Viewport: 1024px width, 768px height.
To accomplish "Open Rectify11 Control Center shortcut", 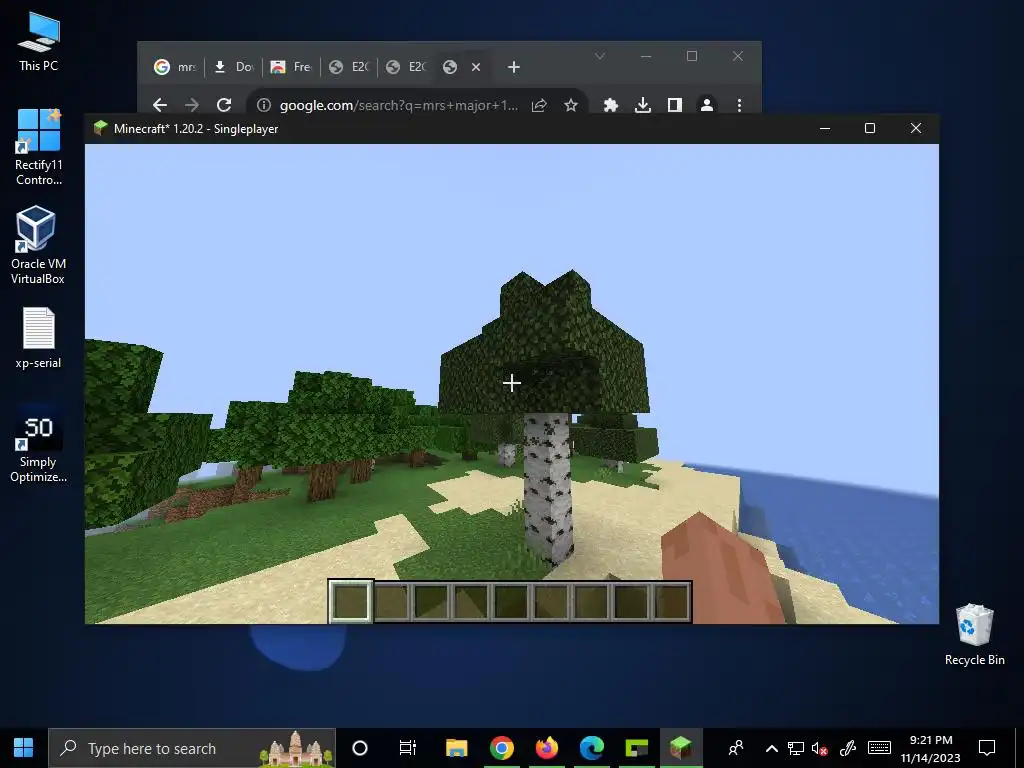I will coord(39,148).
